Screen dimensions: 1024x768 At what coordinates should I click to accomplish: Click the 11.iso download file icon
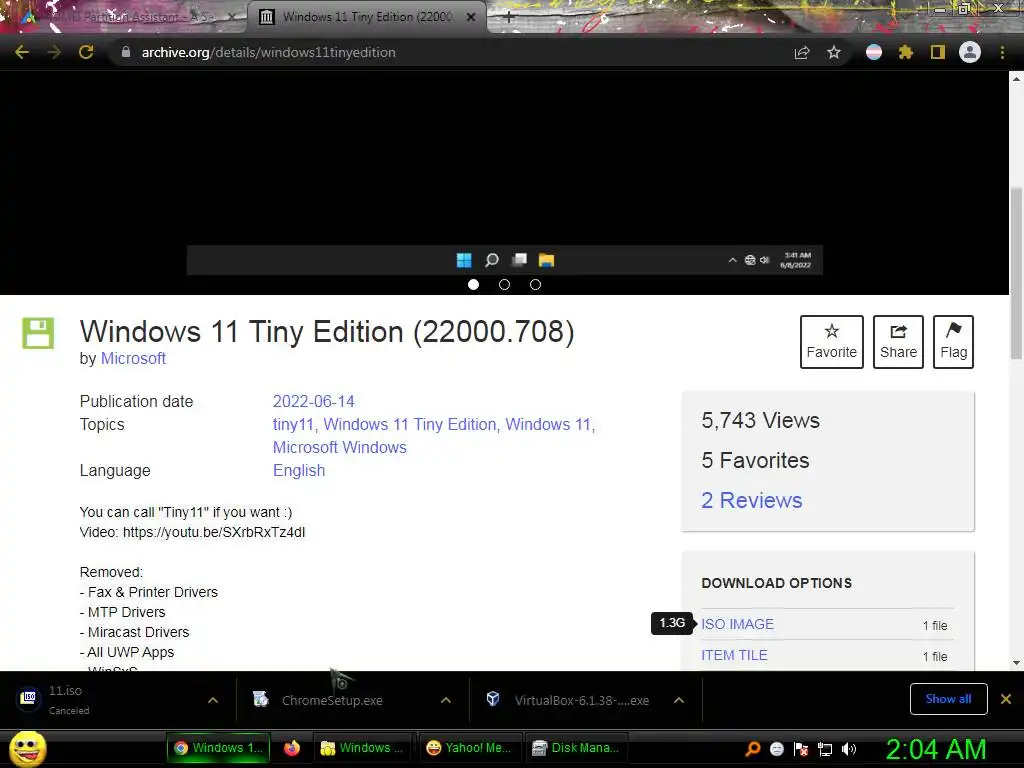pos(28,698)
